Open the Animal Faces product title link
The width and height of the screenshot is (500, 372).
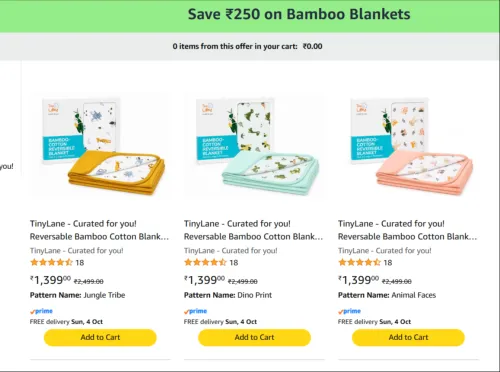408,230
